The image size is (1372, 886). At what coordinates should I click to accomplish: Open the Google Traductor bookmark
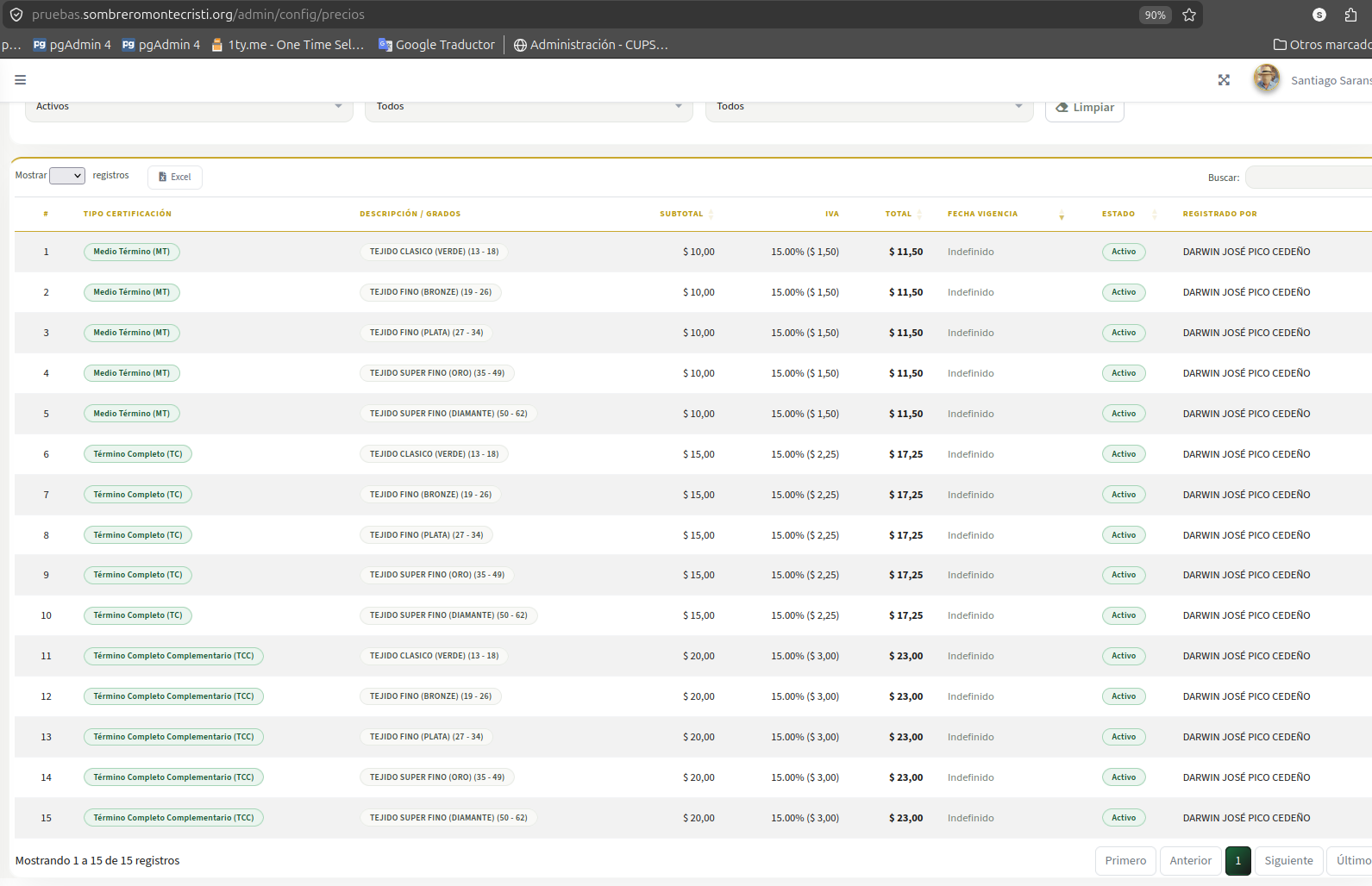[x=436, y=45]
